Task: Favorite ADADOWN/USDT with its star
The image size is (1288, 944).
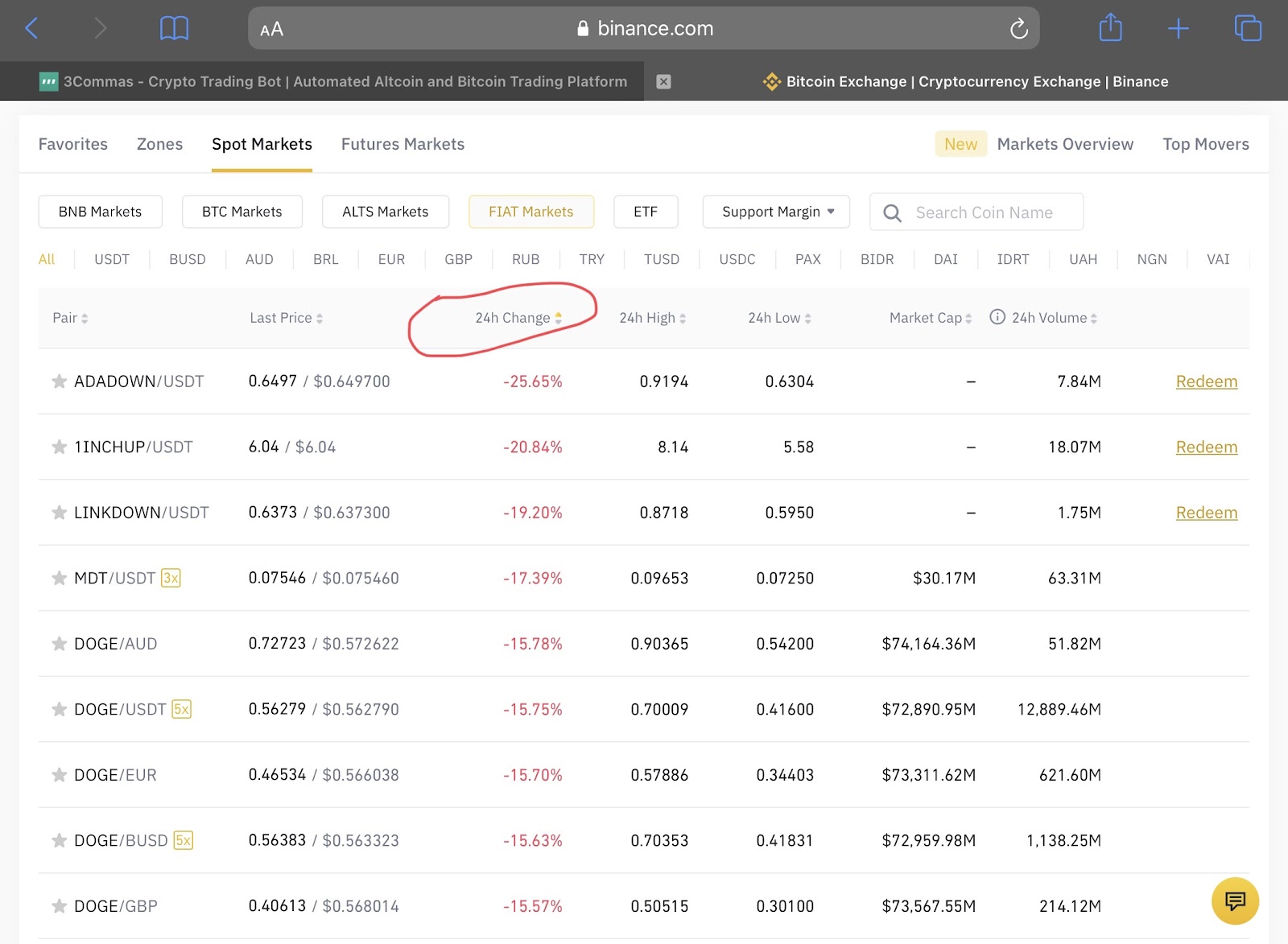Action: click(x=59, y=381)
